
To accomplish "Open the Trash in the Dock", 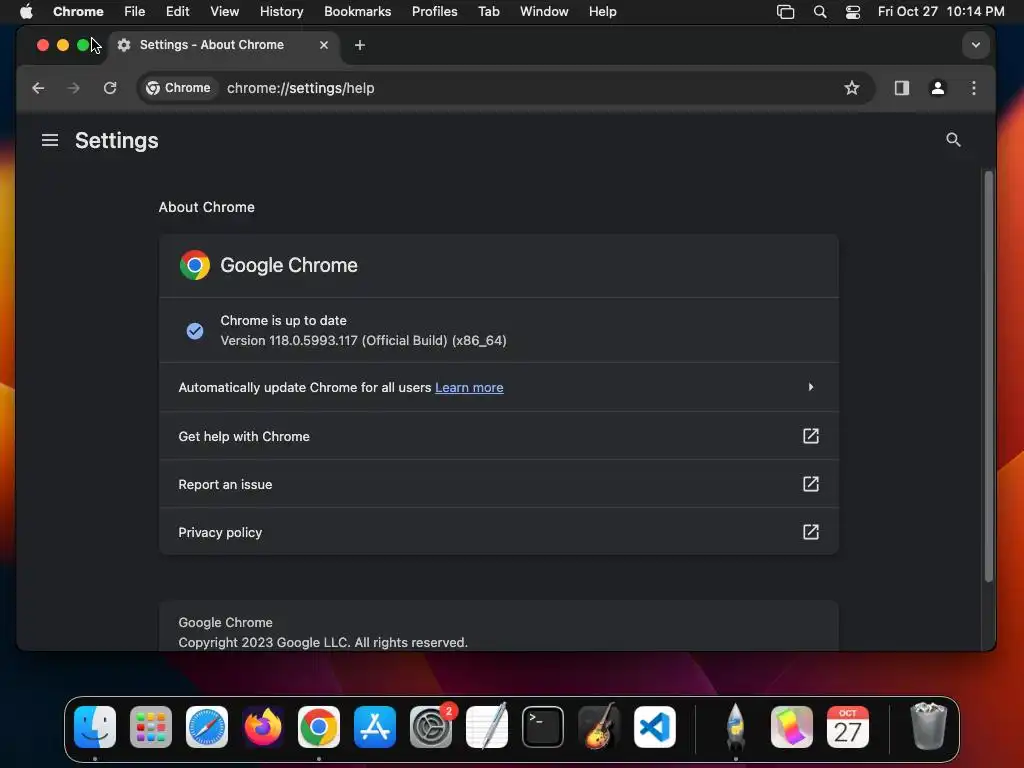I will click(928, 726).
